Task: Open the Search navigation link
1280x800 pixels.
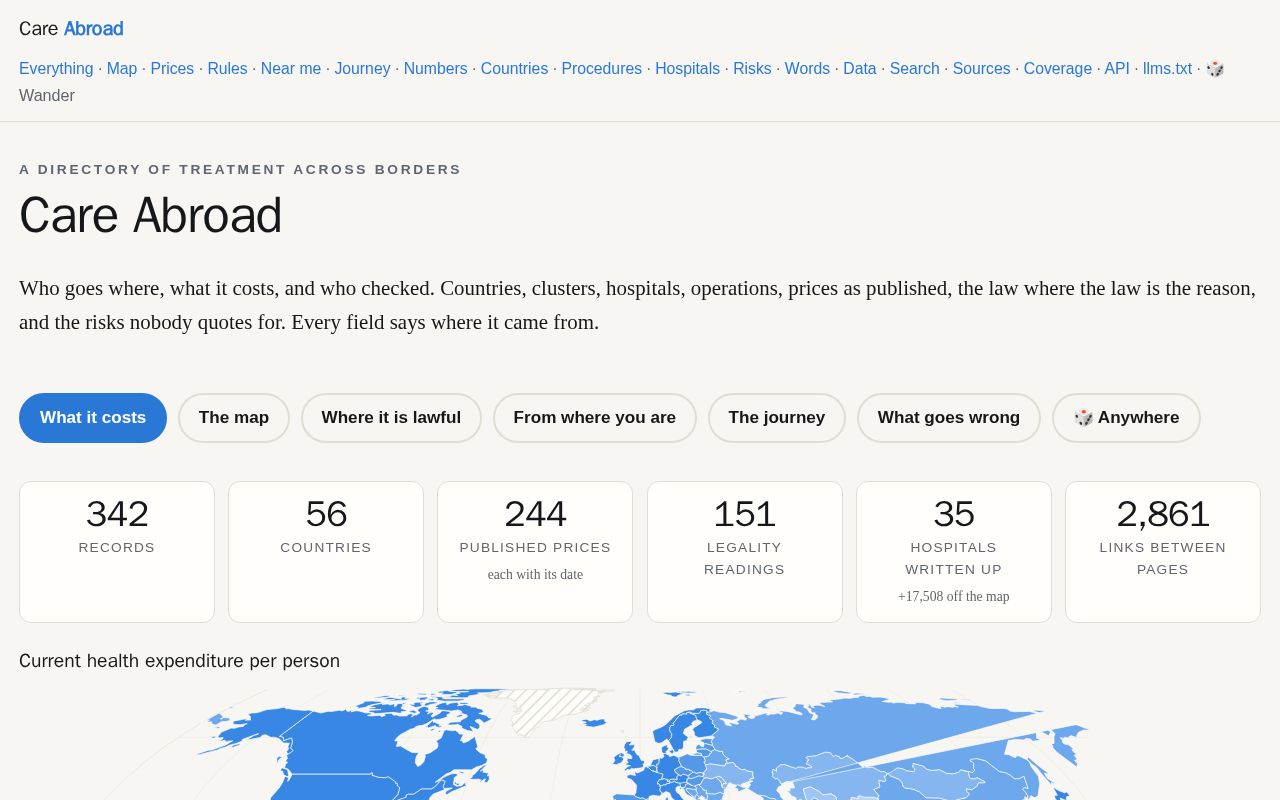Action: pos(914,69)
